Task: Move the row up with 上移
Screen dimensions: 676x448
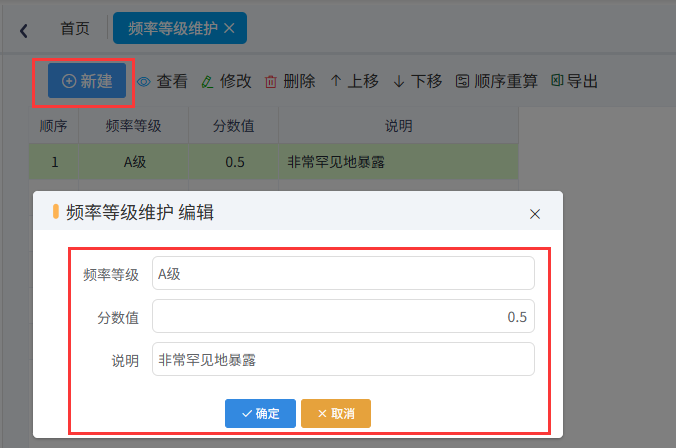Action: [x=354, y=81]
